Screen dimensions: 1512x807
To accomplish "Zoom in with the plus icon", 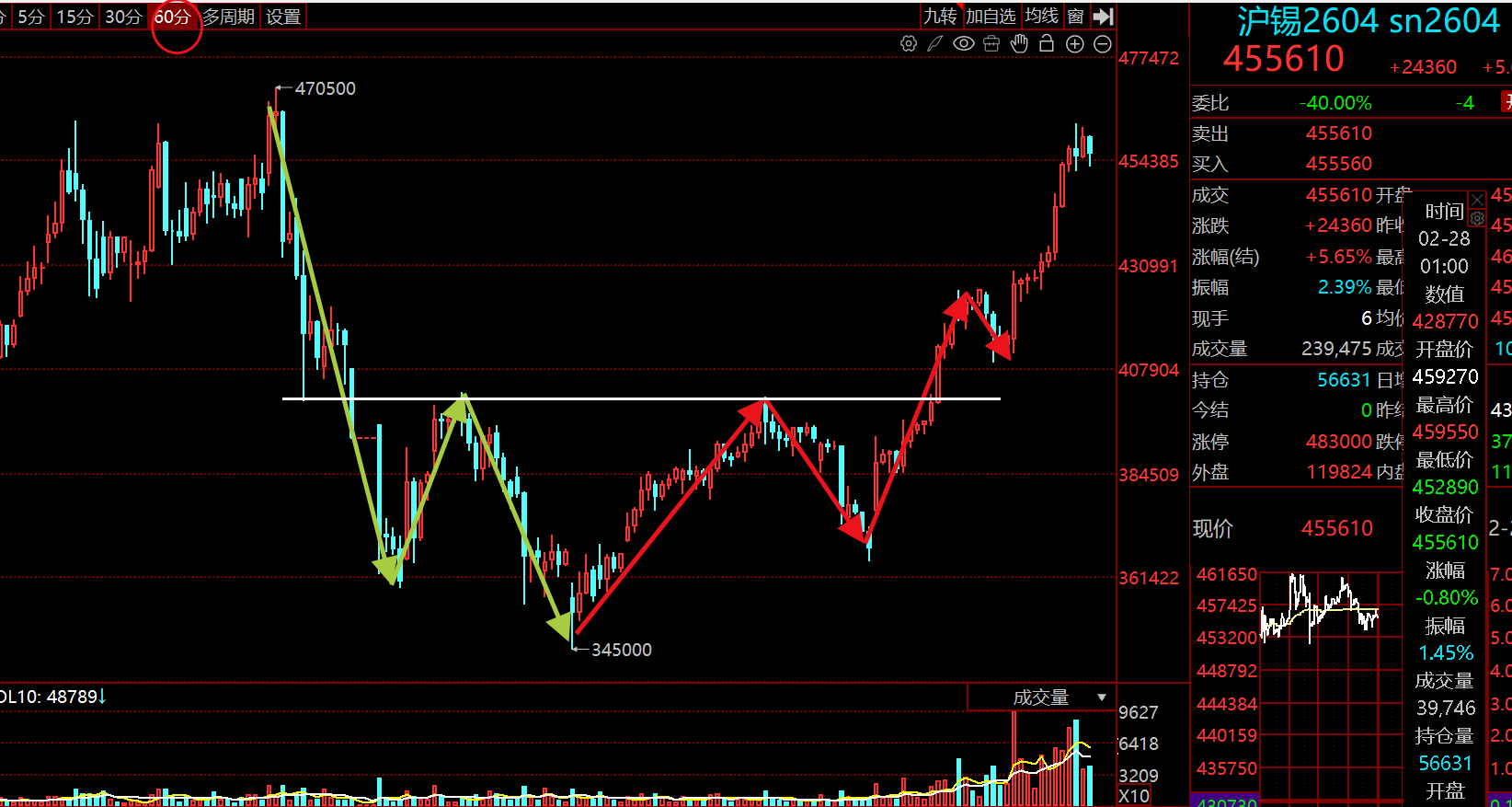I will tap(1074, 44).
